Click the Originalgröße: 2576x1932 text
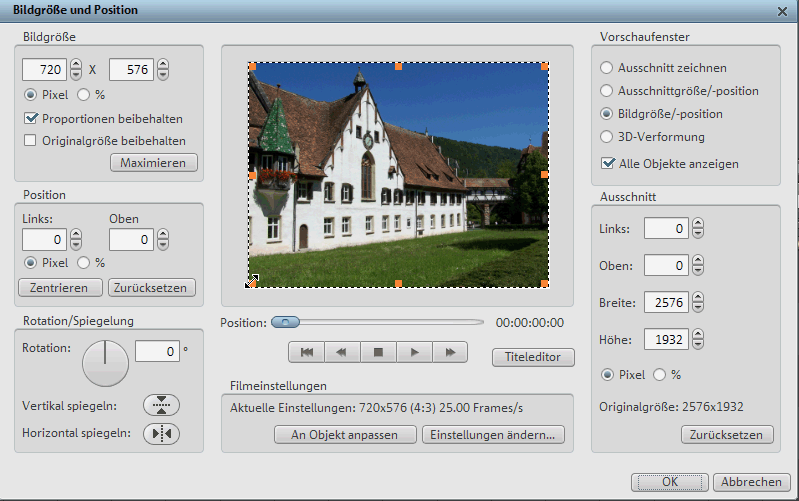This screenshot has height=501, width=799. pyautogui.click(x=671, y=407)
